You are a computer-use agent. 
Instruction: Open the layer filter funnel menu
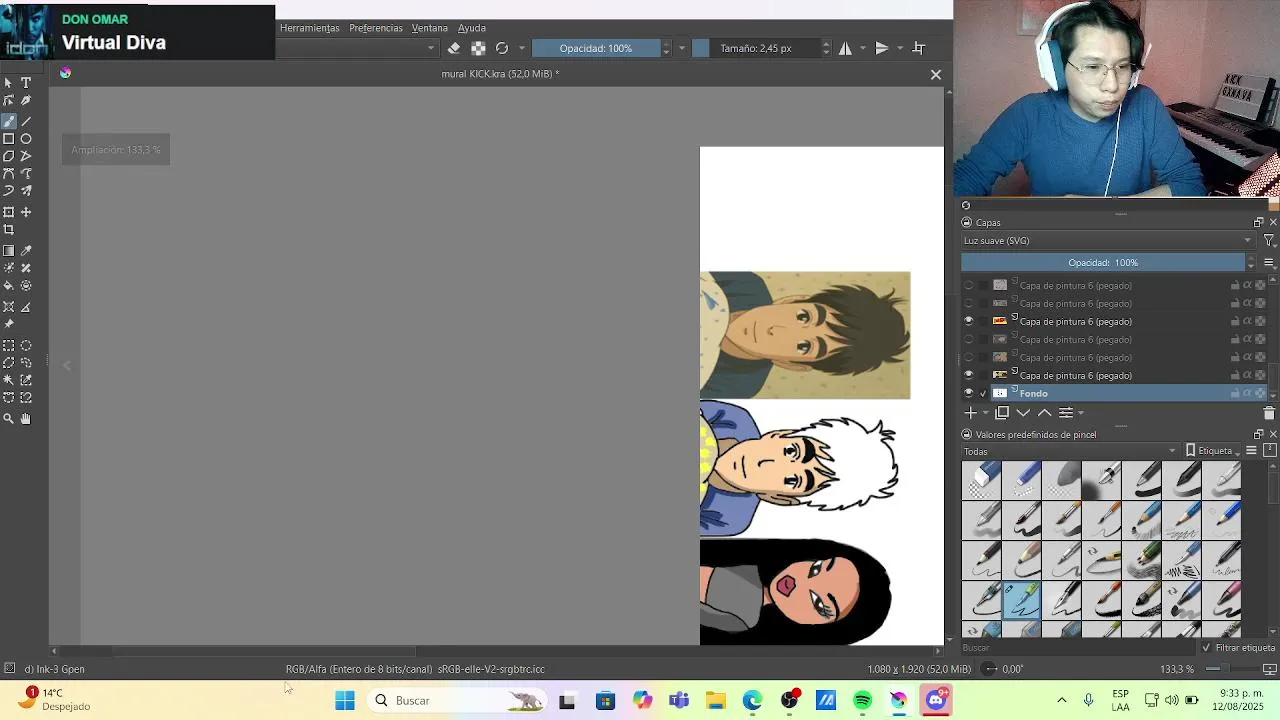1269,241
